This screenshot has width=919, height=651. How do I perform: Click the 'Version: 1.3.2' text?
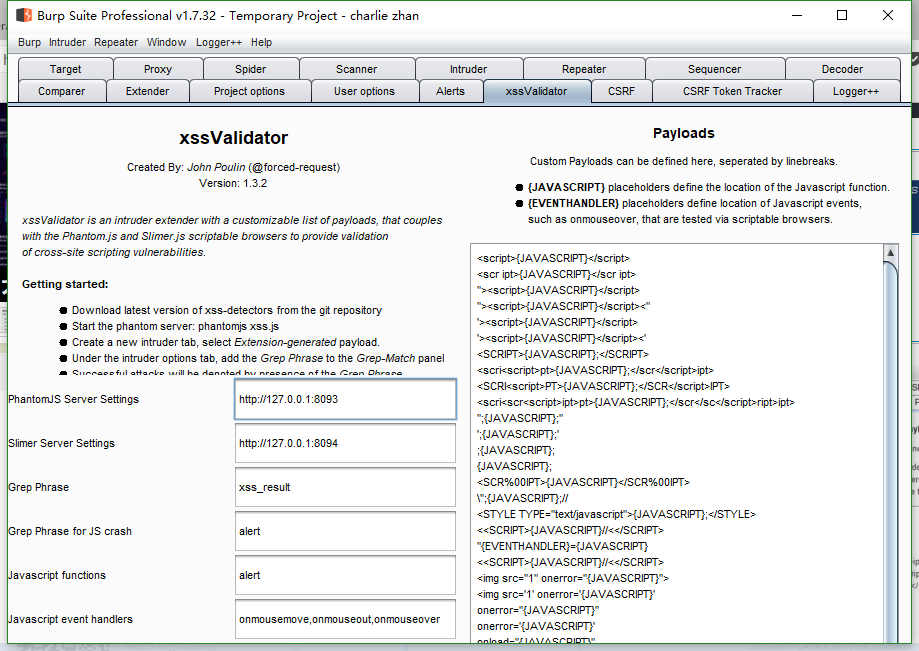[x=233, y=183]
